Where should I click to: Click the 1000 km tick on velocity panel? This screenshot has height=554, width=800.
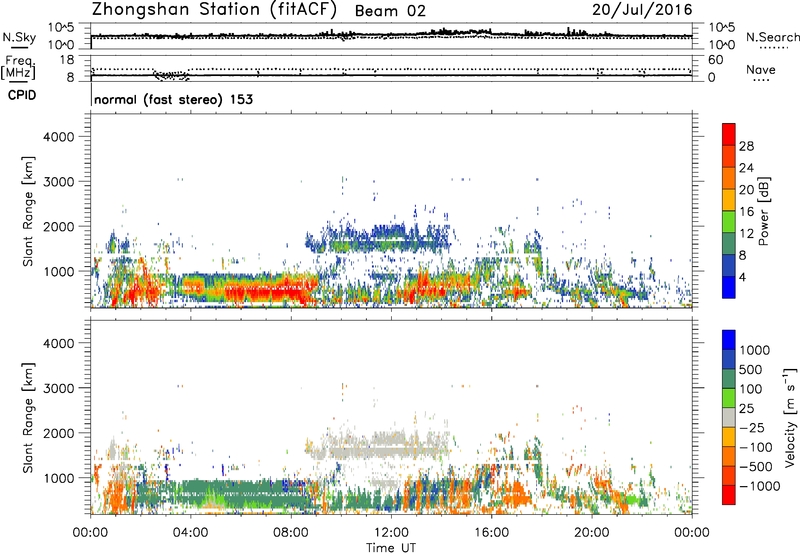[x=58, y=478]
